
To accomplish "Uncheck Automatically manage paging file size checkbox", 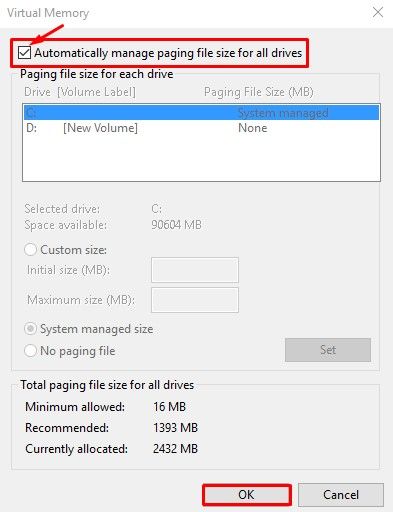I will [x=25, y=53].
